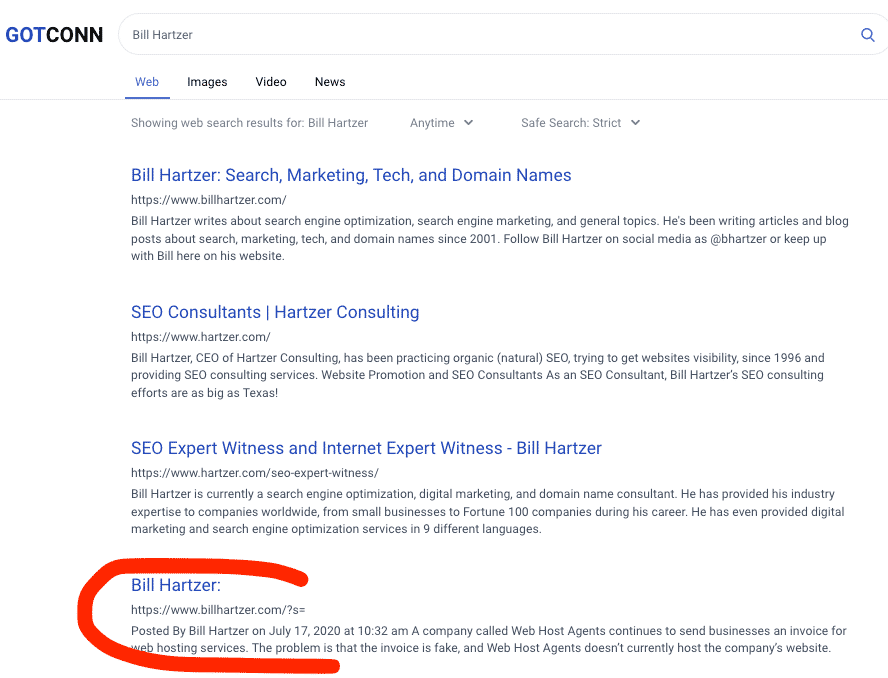Open 'SEO Expert Witness and Internet Expert Witness' result
The height and width of the screenshot is (678, 888).
click(x=366, y=448)
